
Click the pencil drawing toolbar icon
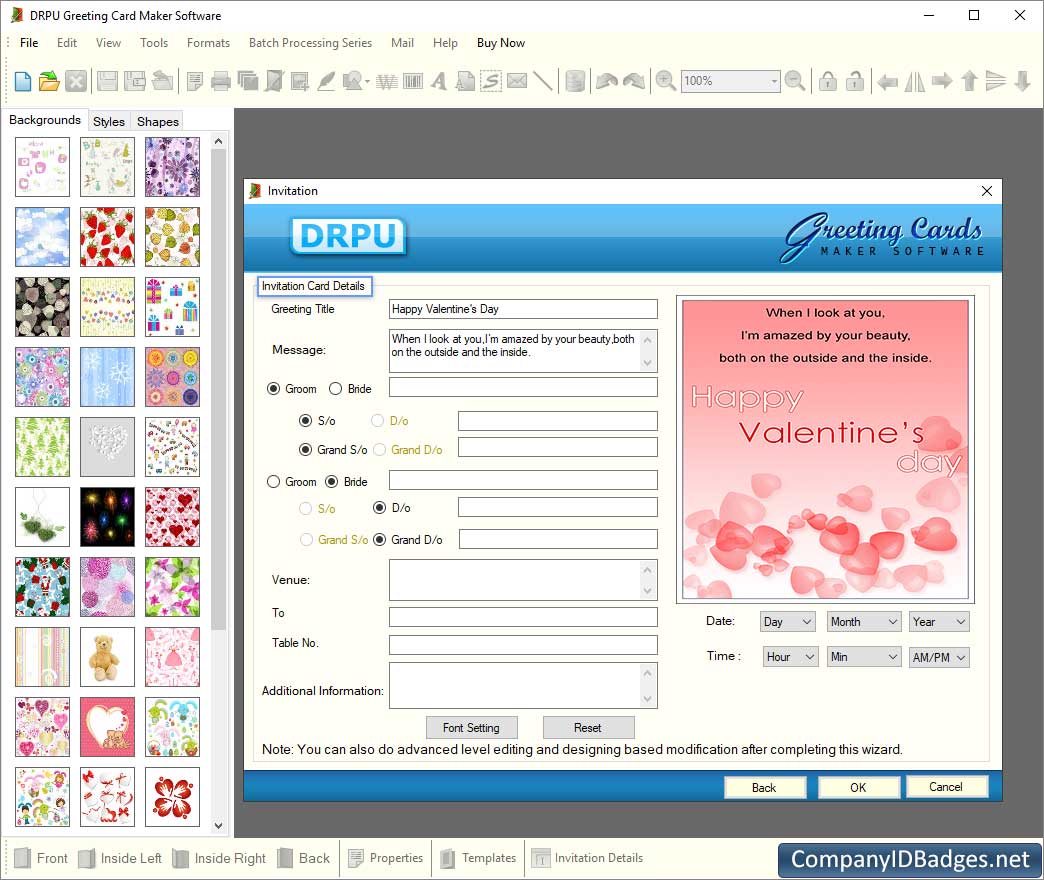pyautogui.click(x=326, y=81)
